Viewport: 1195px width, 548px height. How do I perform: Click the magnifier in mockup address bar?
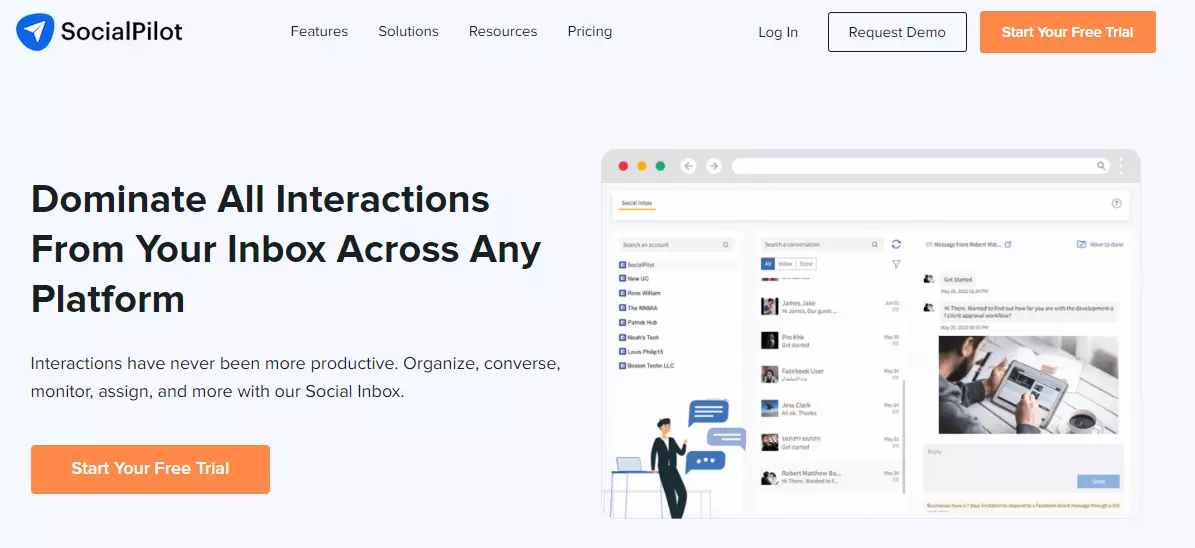pyautogui.click(x=1101, y=166)
